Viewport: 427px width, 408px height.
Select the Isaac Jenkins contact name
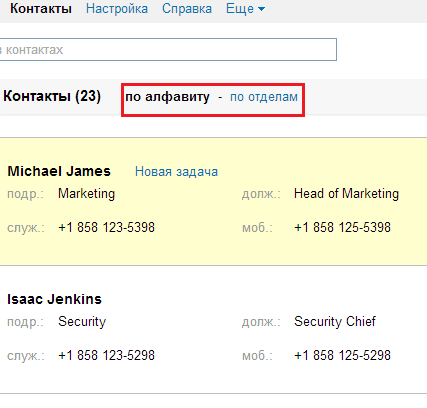coord(54,299)
